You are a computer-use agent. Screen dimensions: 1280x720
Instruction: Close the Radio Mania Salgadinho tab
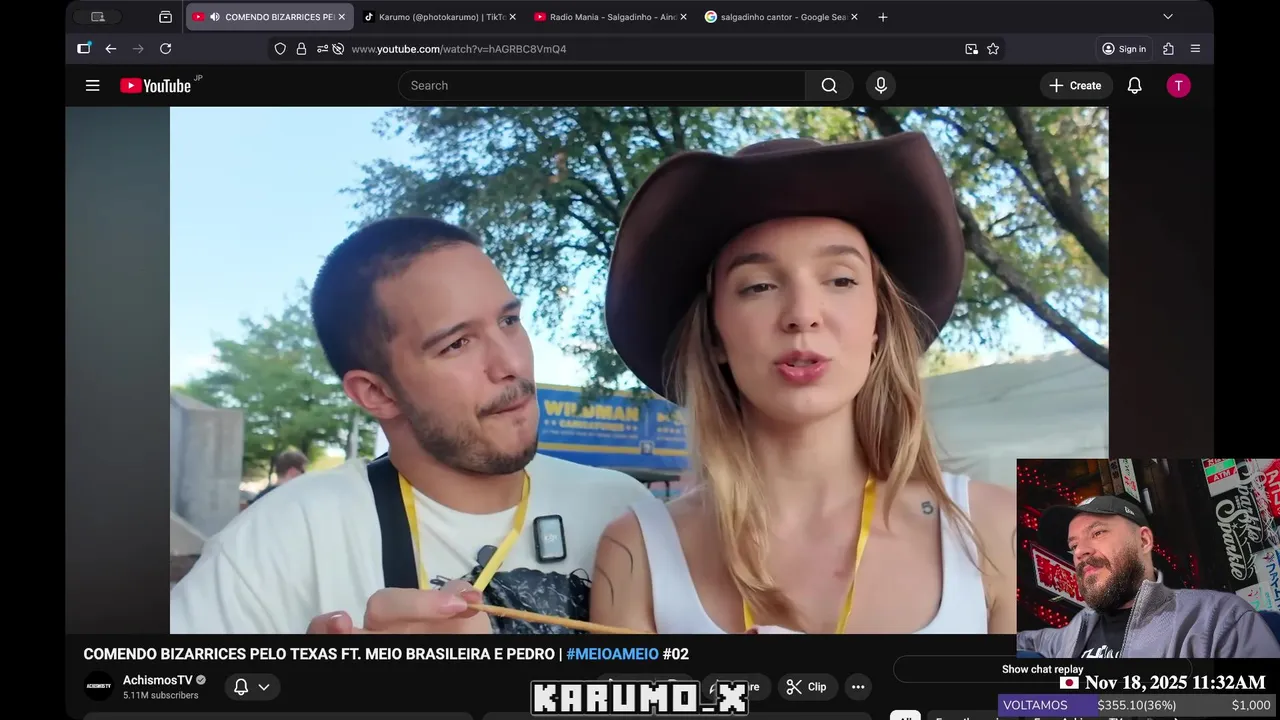coord(683,17)
